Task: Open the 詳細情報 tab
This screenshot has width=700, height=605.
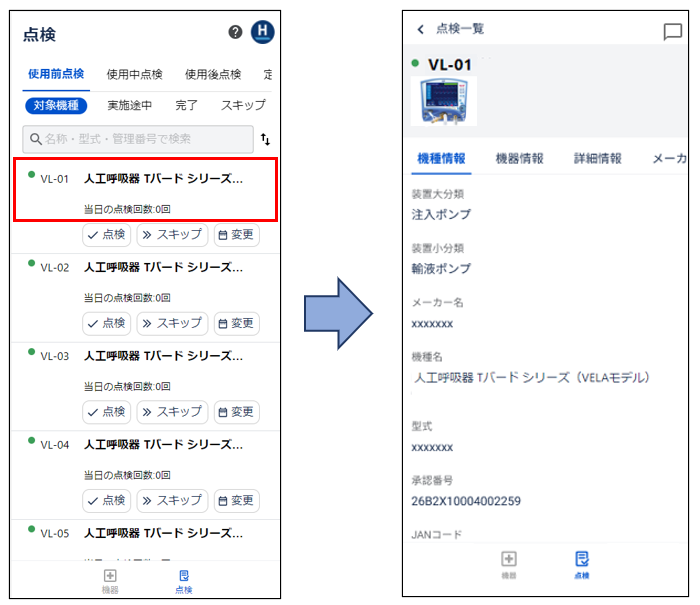Action: pos(597,159)
